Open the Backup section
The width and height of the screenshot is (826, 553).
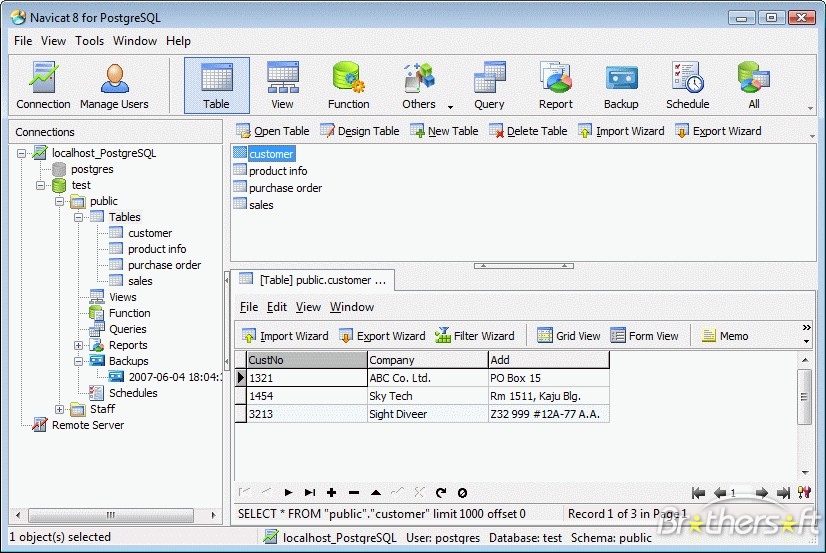pos(621,86)
